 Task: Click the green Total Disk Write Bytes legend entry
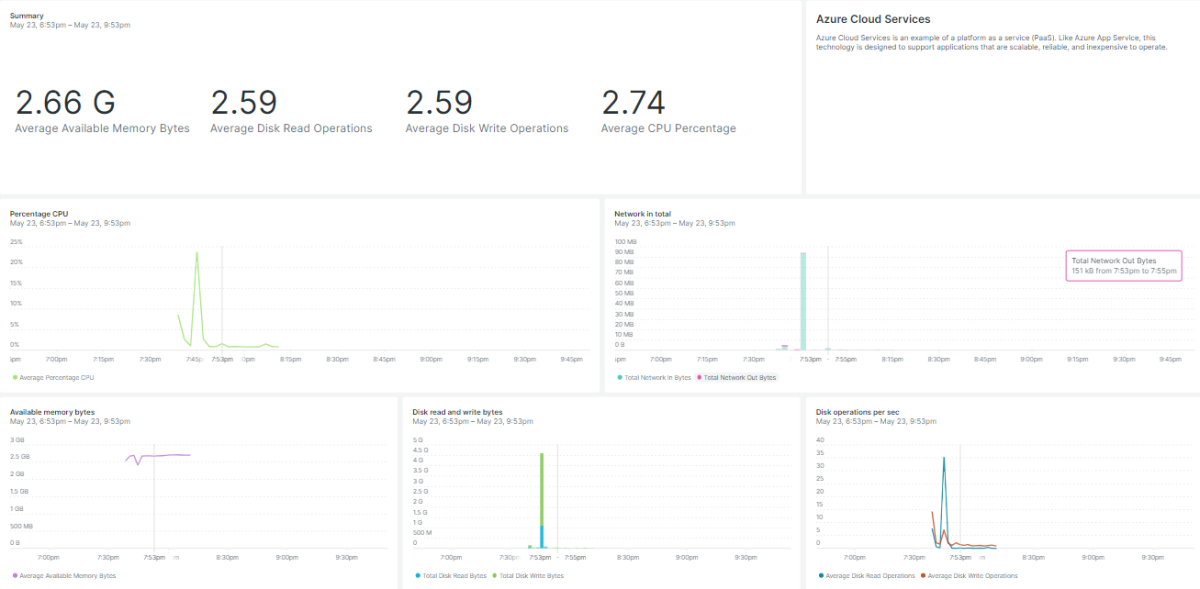(x=531, y=575)
